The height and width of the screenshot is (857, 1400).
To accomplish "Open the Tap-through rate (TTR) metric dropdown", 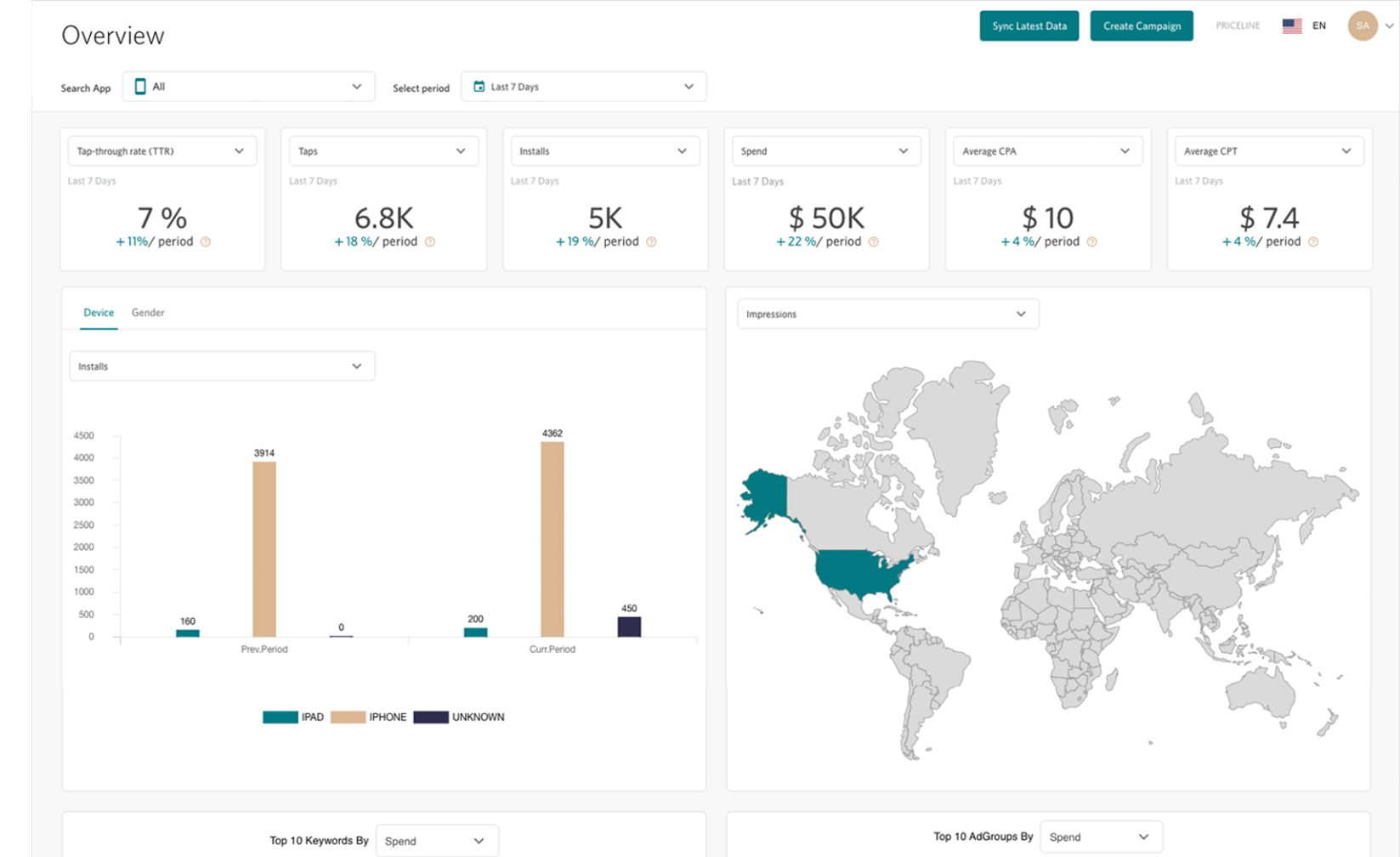I will [x=162, y=151].
